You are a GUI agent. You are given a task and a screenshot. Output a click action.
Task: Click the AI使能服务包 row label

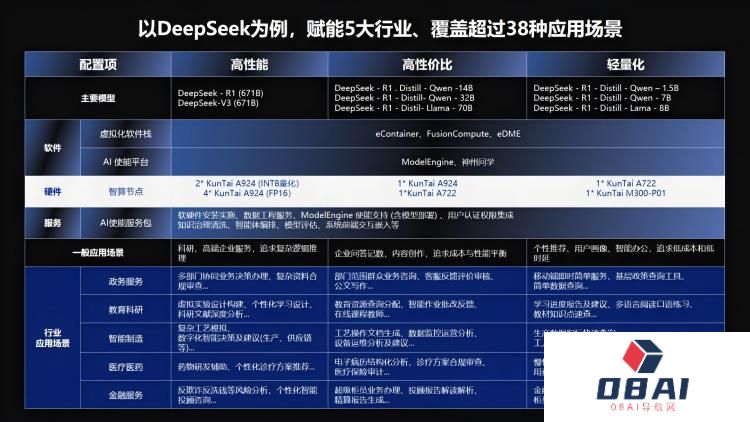point(126,221)
